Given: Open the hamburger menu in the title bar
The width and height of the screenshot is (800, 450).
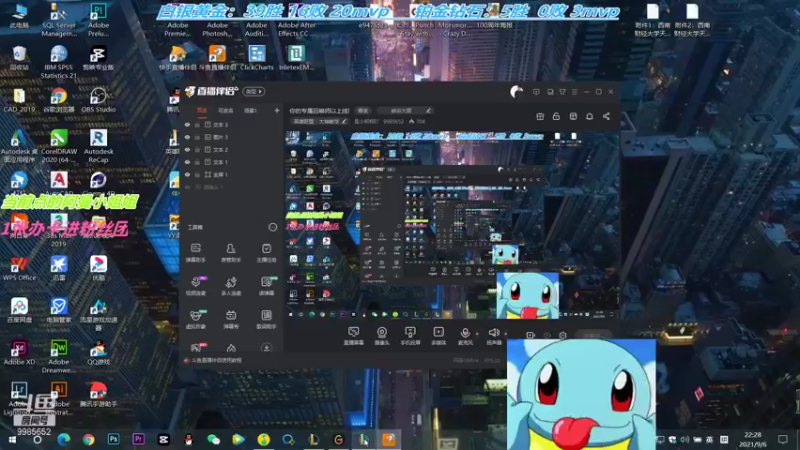Looking at the screenshot, I should [574, 92].
